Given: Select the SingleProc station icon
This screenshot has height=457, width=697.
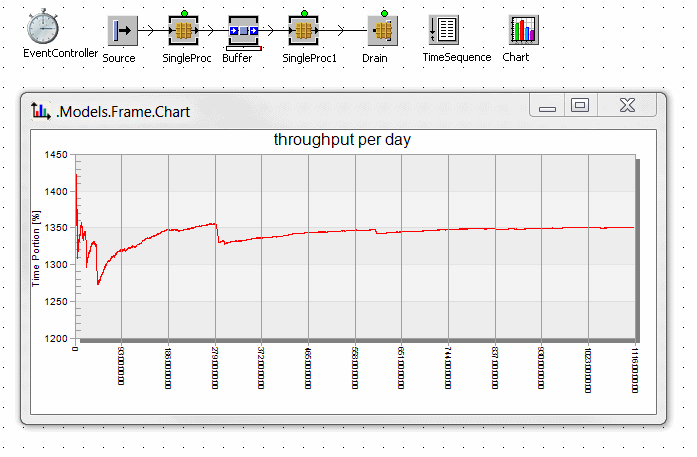Looking at the screenshot, I should (x=183, y=31).
